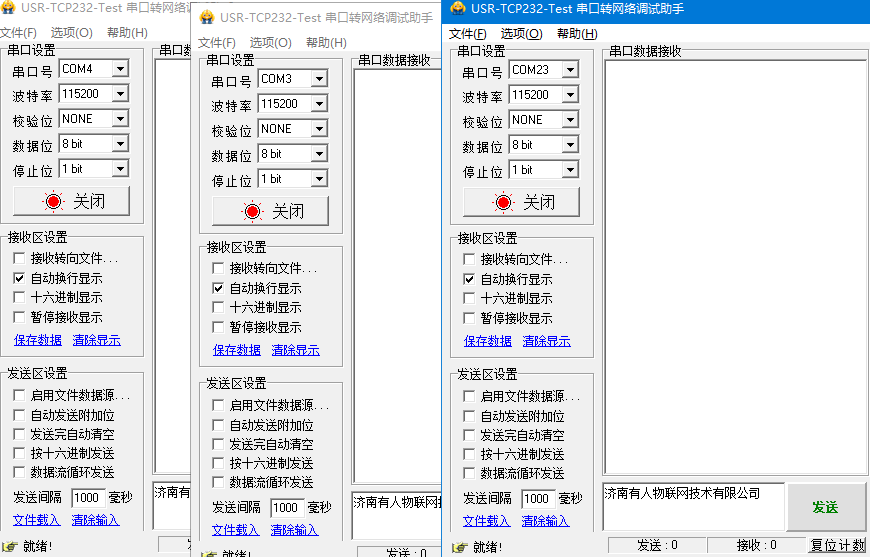Open the 文件(F) menu in COM3 window
Image resolution: width=870 pixels, height=557 pixels.
(x=217, y=43)
